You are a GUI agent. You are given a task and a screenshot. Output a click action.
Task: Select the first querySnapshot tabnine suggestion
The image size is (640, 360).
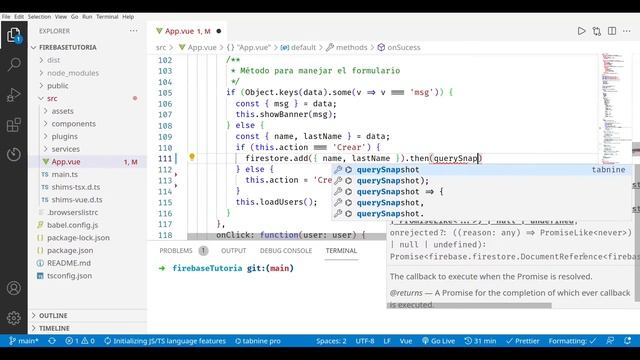(x=481, y=169)
